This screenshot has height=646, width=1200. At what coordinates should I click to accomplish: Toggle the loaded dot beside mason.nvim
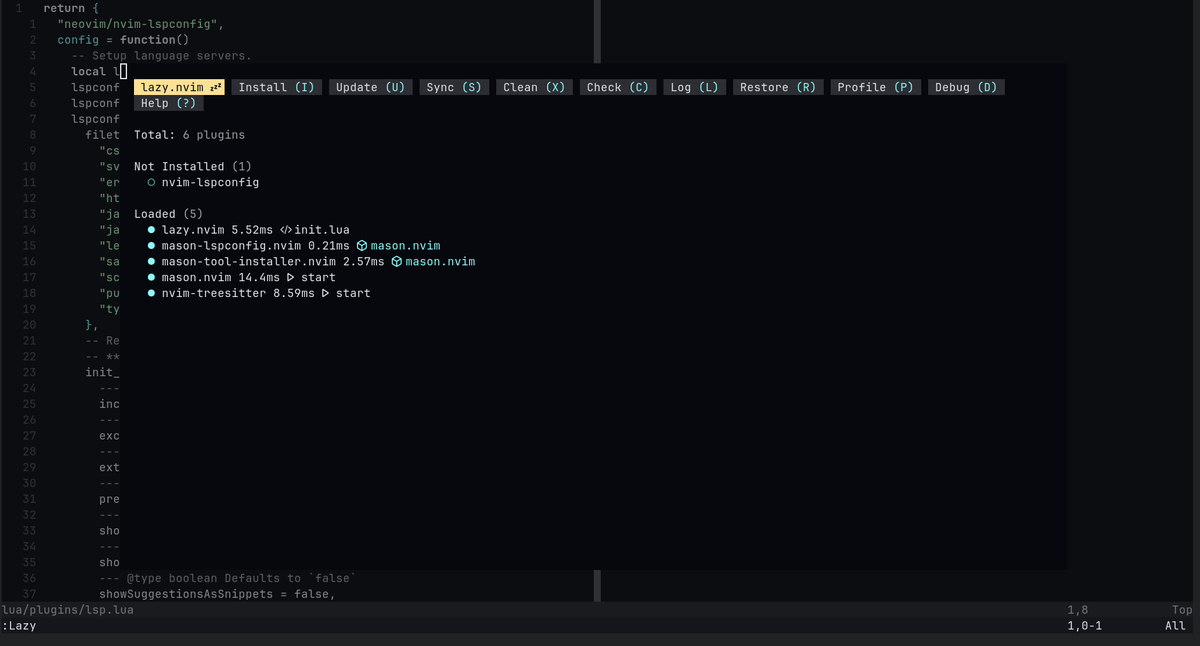150,277
